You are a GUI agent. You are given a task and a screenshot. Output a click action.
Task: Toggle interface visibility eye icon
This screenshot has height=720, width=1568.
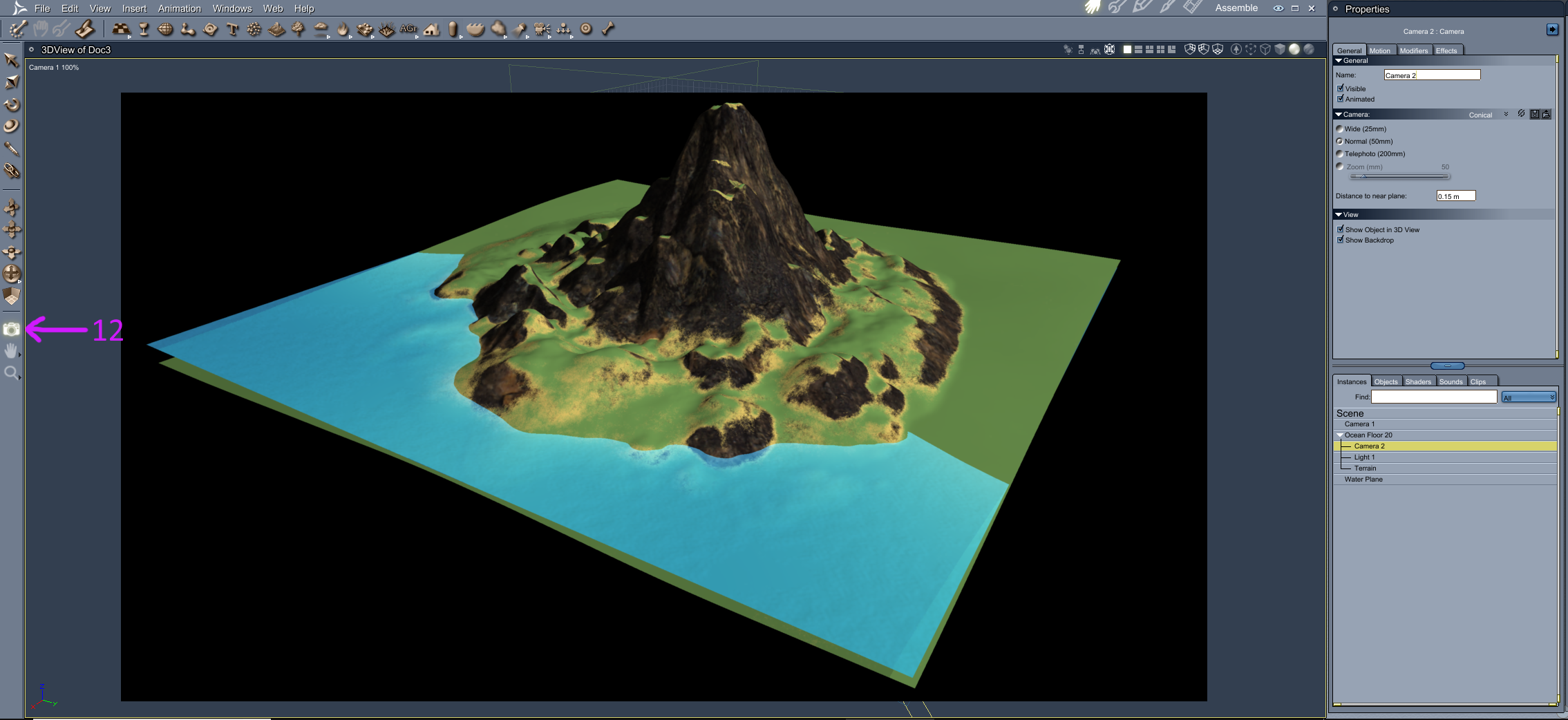tap(1278, 8)
